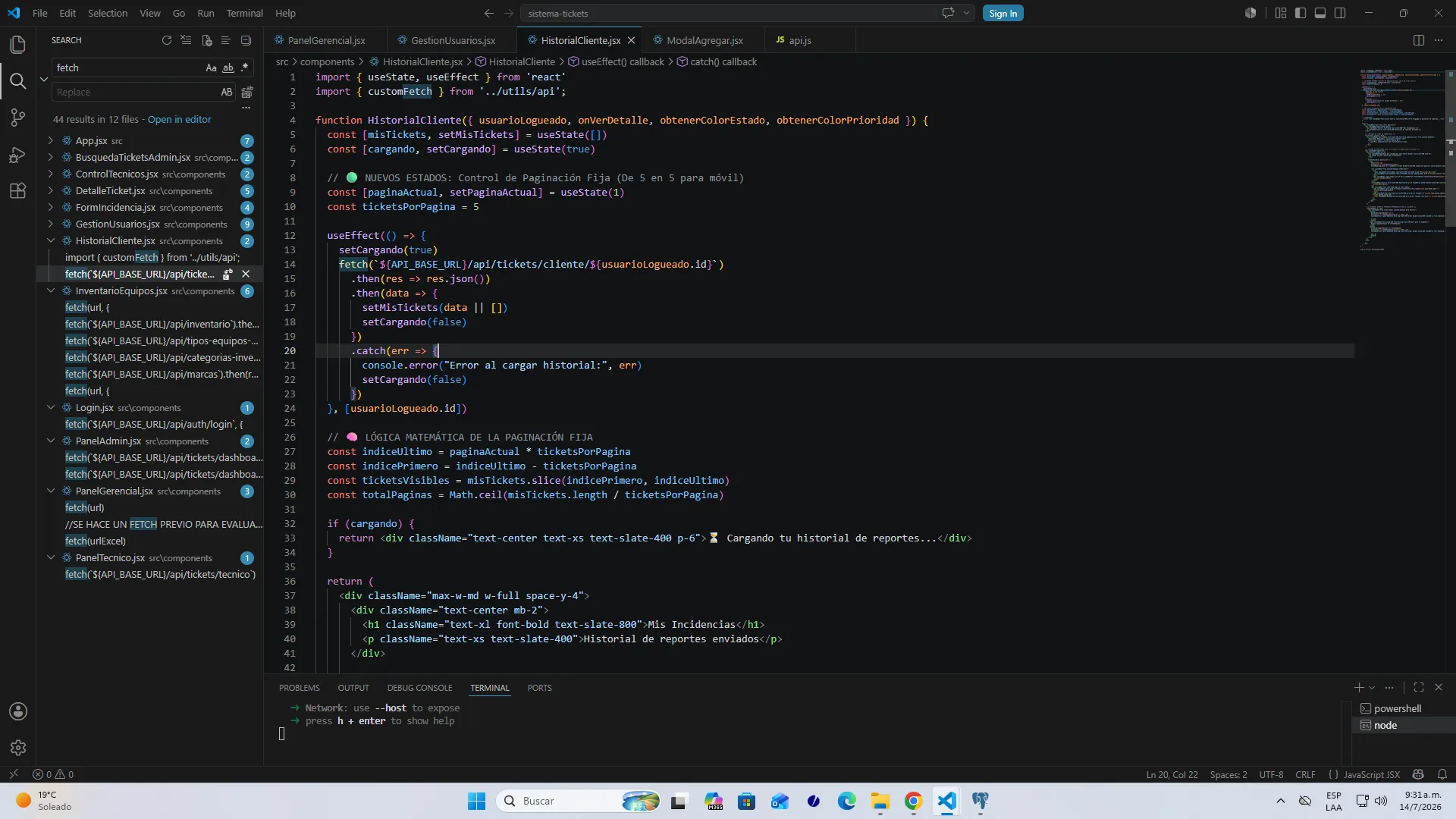This screenshot has height=819, width=1456.
Task: Expand GestionUsuarios.jsx search results
Action: pos(51,224)
